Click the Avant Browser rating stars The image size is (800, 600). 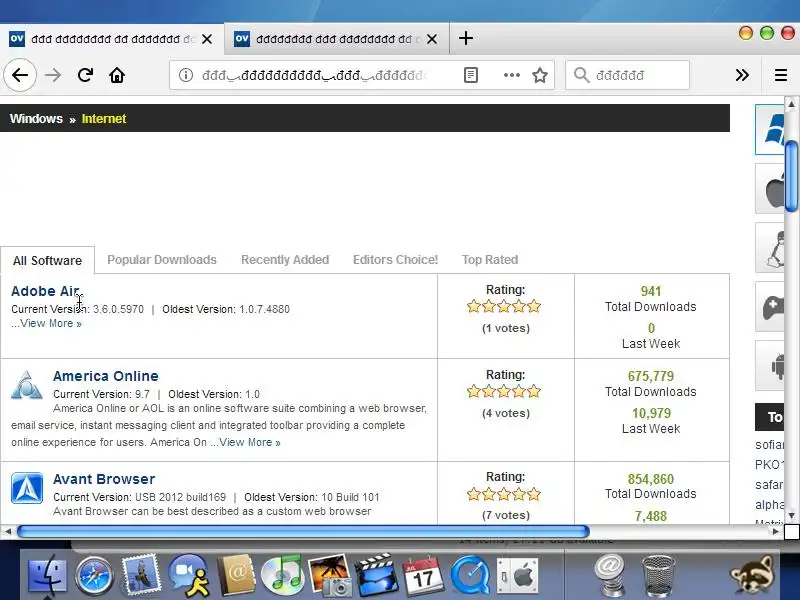coord(504,494)
